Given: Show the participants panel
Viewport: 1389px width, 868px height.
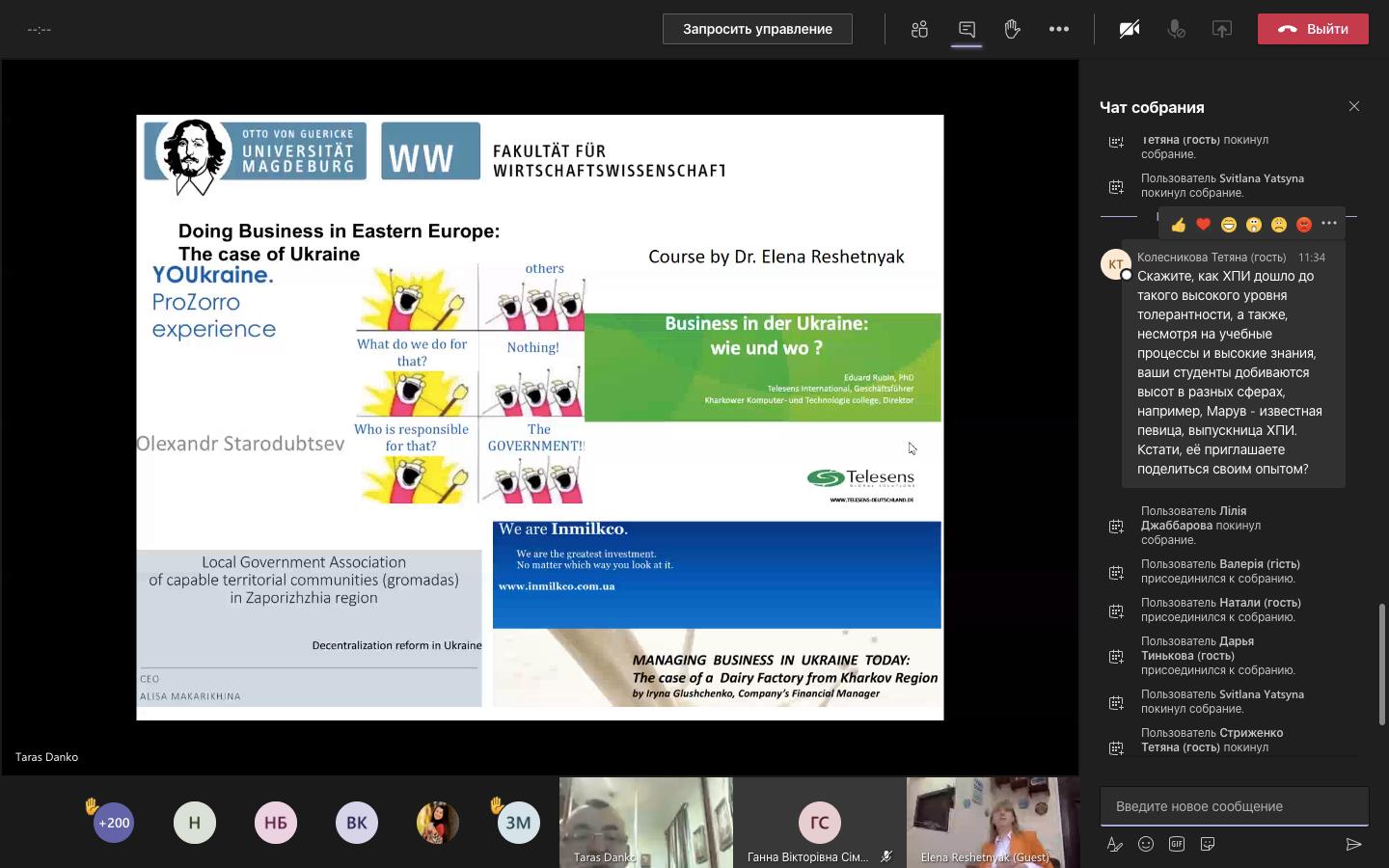Looking at the screenshot, I should [919, 29].
